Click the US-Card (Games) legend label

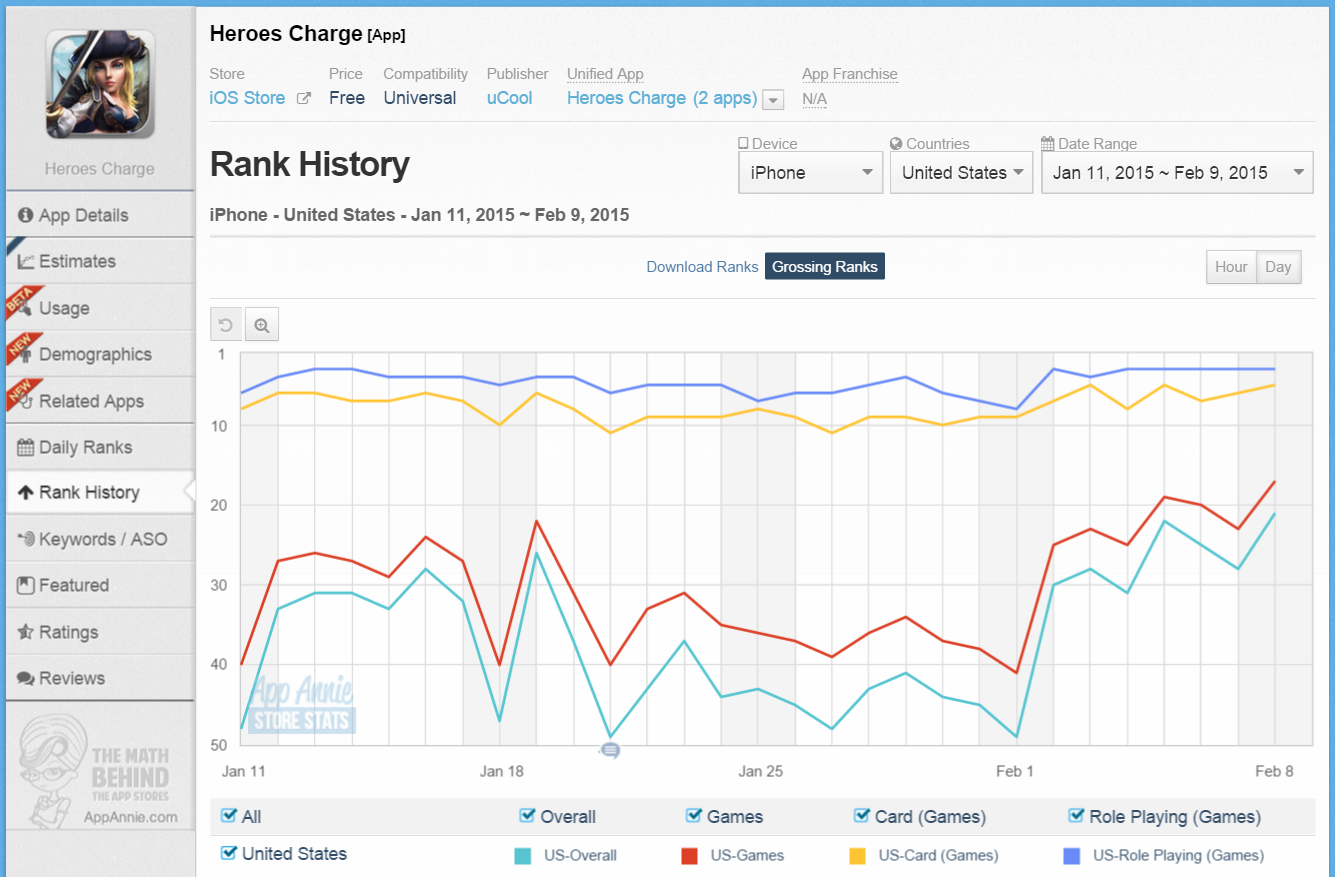coord(938,856)
